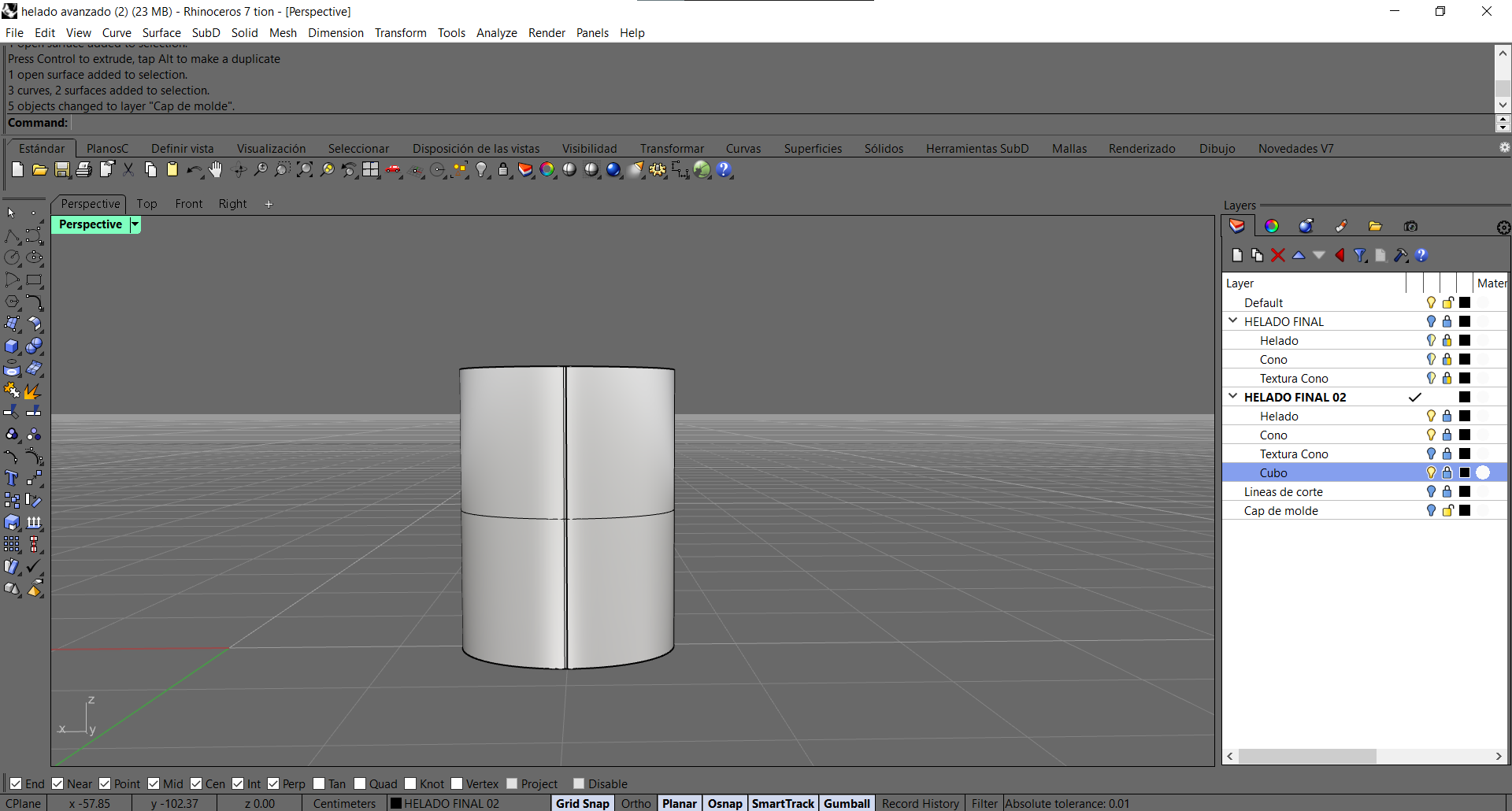
Task: Delete layer with the red X icon
Action: pyautogui.click(x=1278, y=255)
